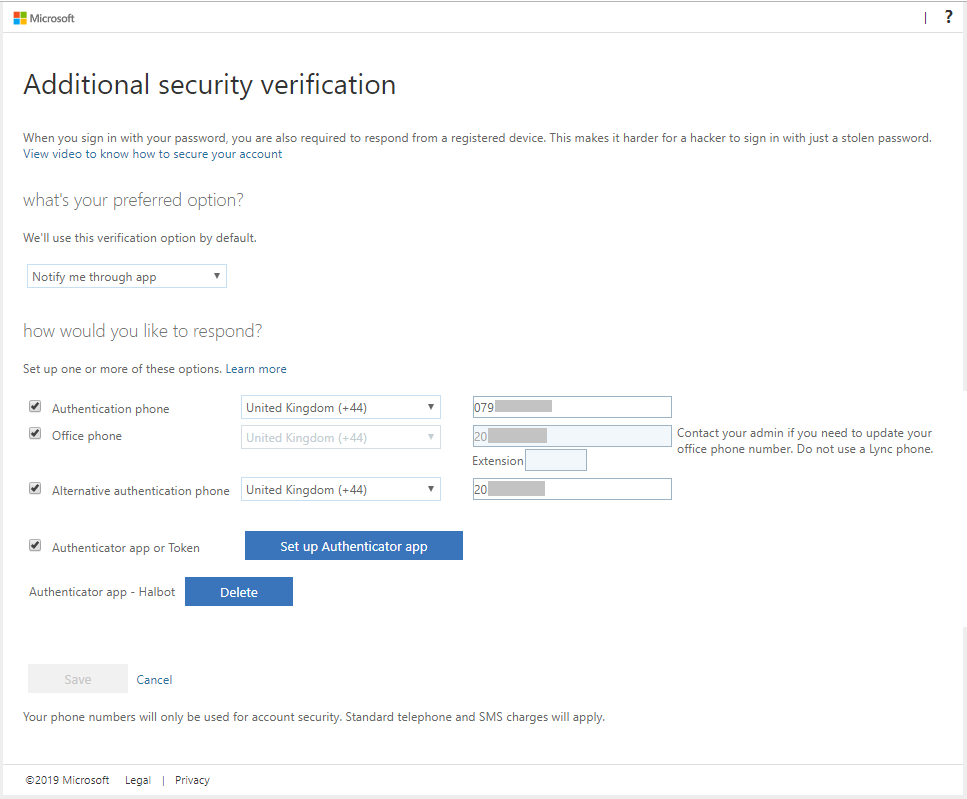Open the Authentication phone country dropdown
This screenshot has width=967, height=799.
coord(340,407)
